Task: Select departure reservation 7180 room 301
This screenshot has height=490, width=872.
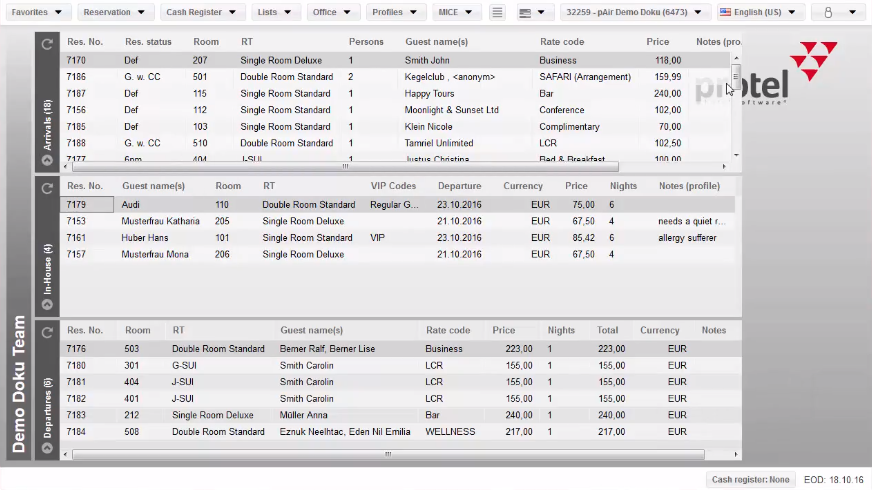Action: (400, 365)
